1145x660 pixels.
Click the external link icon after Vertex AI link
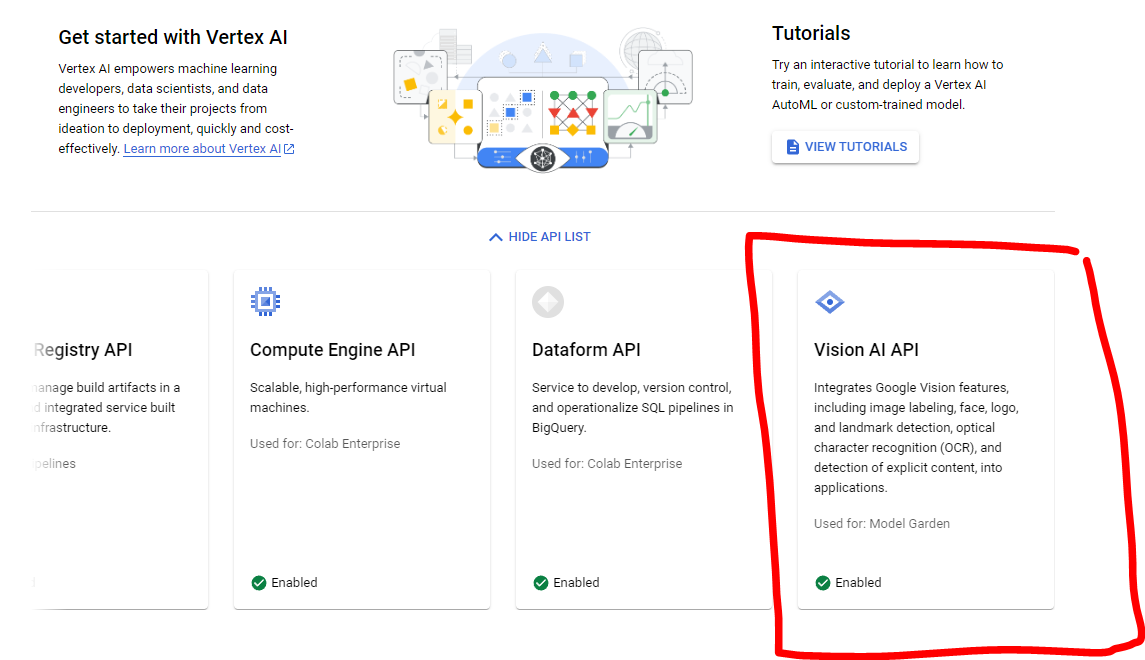click(x=288, y=148)
